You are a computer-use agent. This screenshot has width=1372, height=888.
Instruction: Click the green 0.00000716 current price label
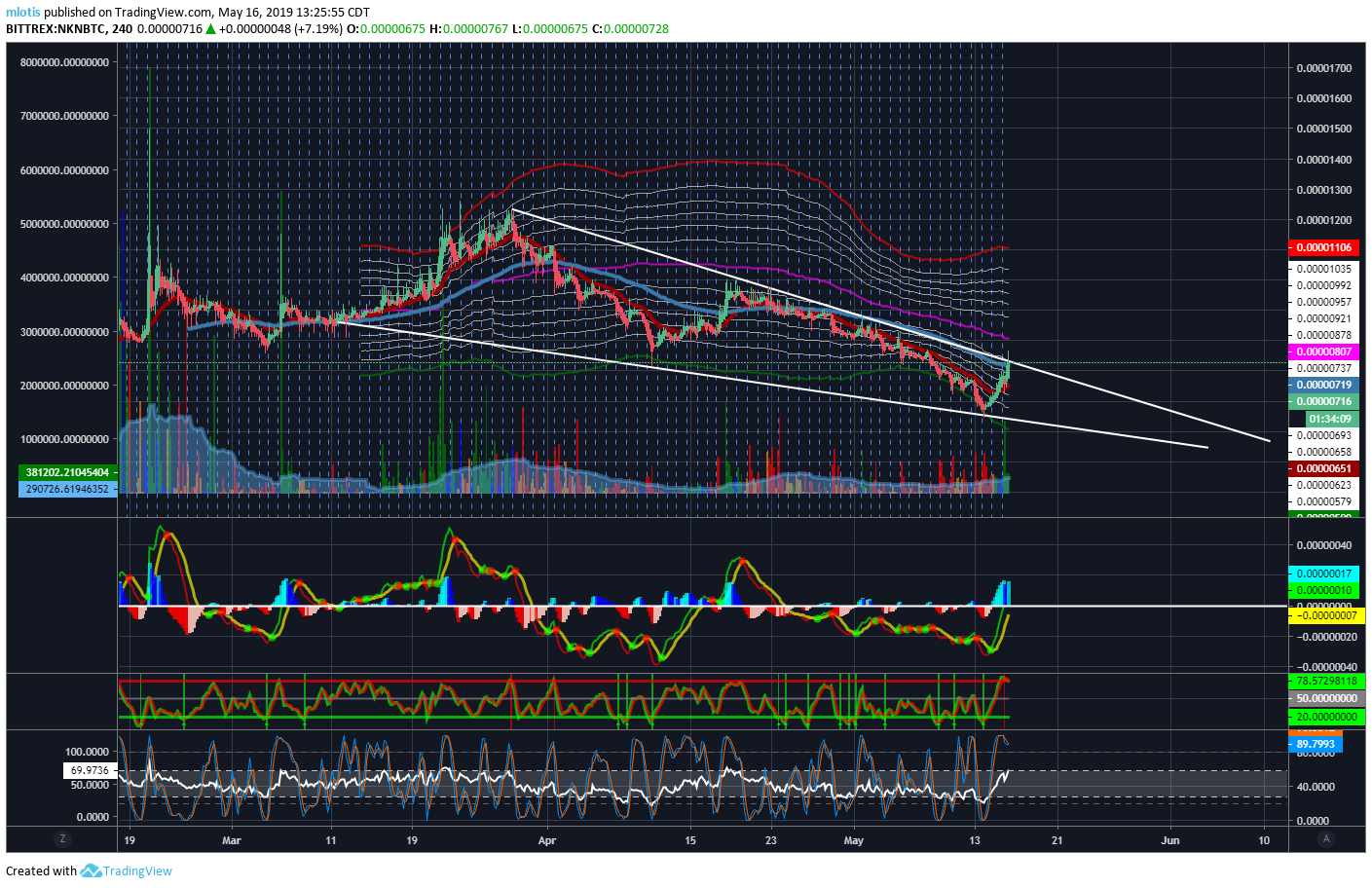pyautogui.click(x=1322, y=401)
